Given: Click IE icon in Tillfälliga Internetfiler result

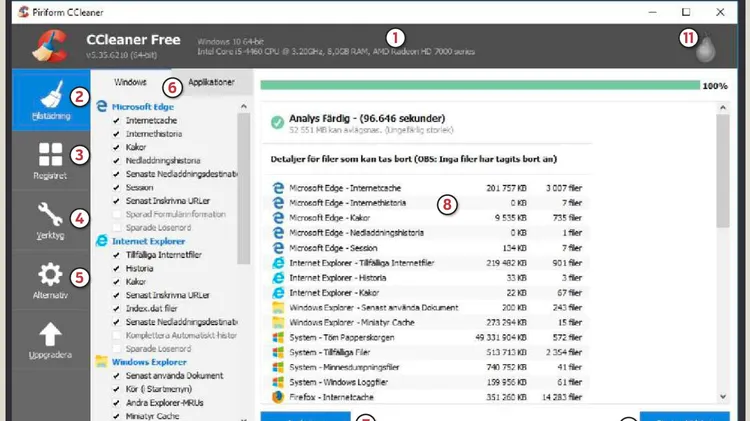Looking at the screenshot, I should [278, 263].
